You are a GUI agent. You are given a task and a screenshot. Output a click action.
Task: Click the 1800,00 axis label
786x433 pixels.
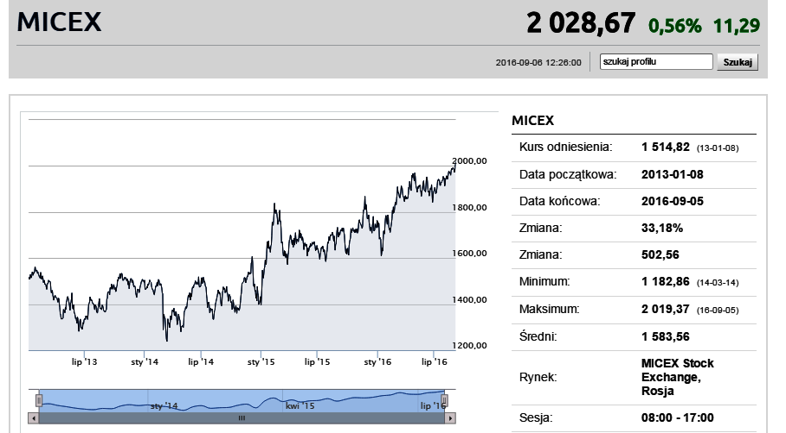click(470, 207)
